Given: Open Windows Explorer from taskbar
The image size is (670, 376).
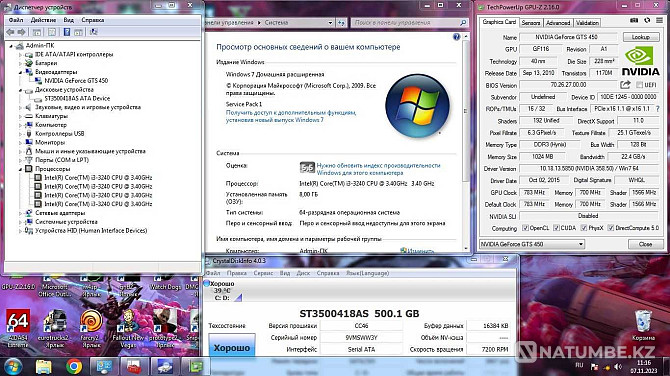Looking at the screenshot, I should (44, 367).
